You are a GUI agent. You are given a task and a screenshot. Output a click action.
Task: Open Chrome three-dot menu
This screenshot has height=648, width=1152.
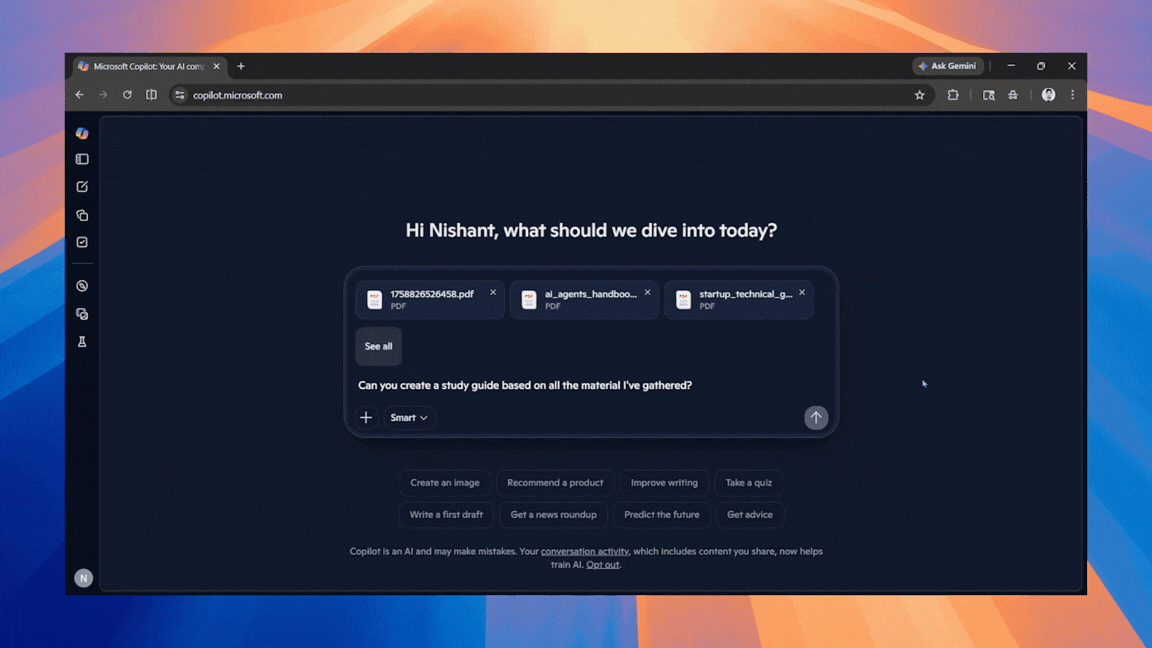point(1073,95)
